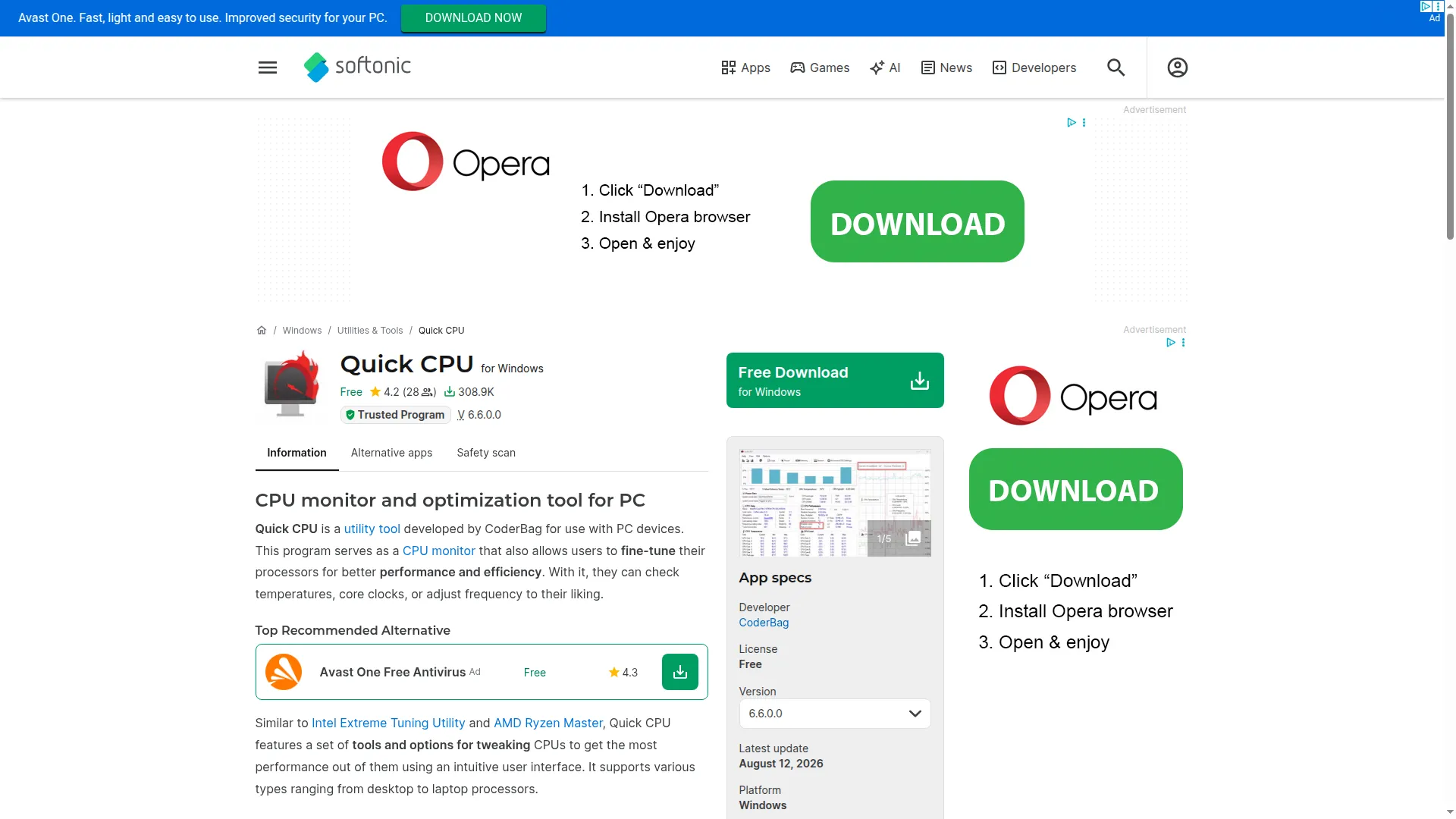
Task: Click the Opera logo in banner ad
Action: (466, 162)
